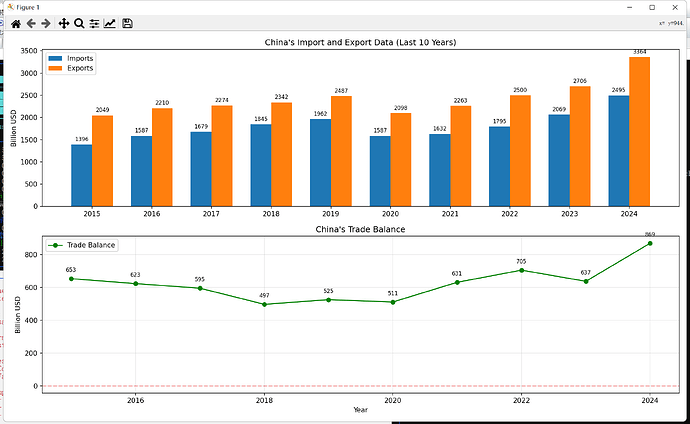Click the "China's Trade Balance" subplot title
Screen dimensions: 690x424
click(x=360, y=230)
